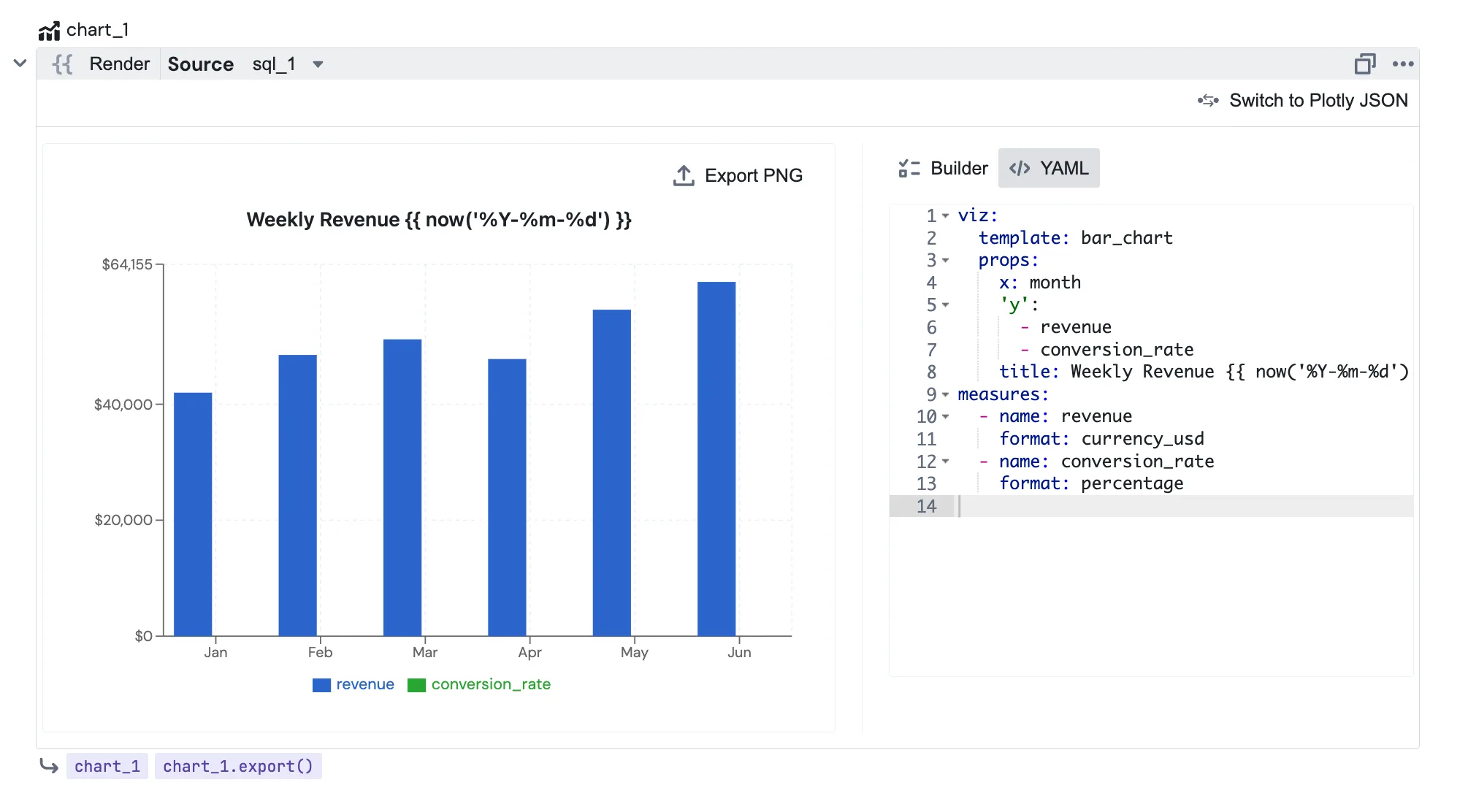Click 'x: month' on line 4
This screenshot has width=1468, height=812.
(1040, 283)
